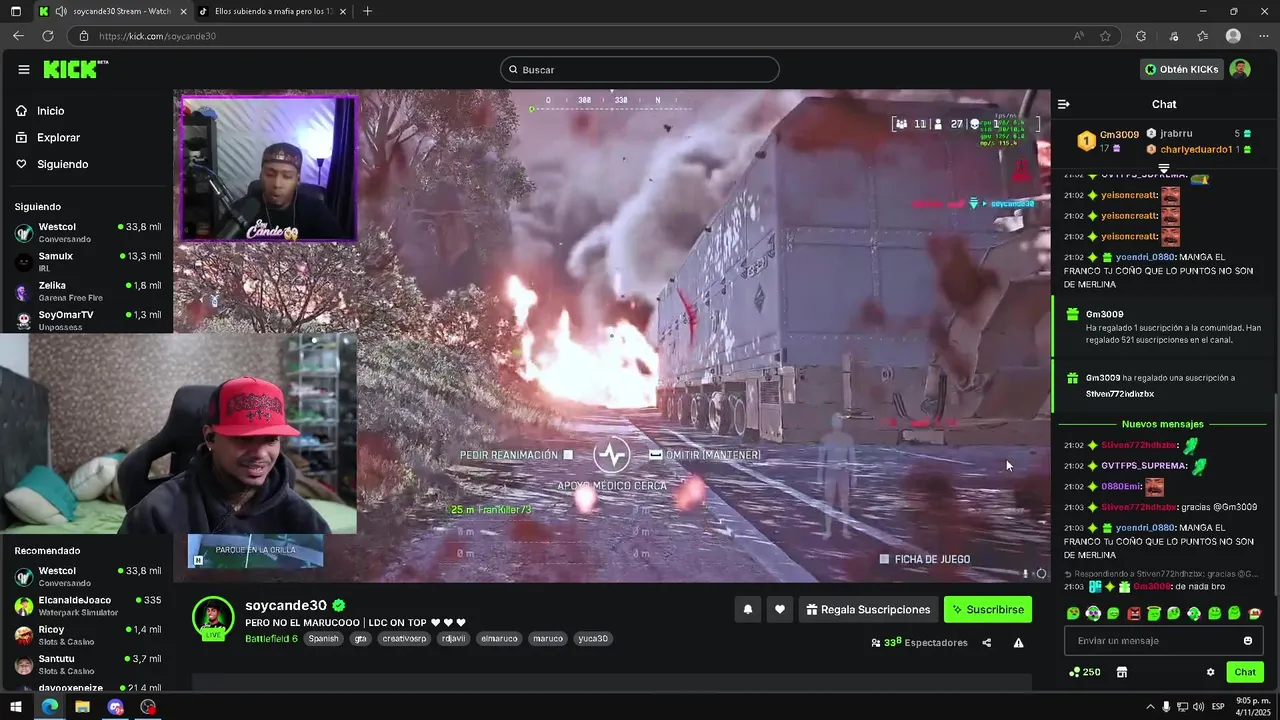Open recommended channel Ricoy

click(x=87, y=635)
